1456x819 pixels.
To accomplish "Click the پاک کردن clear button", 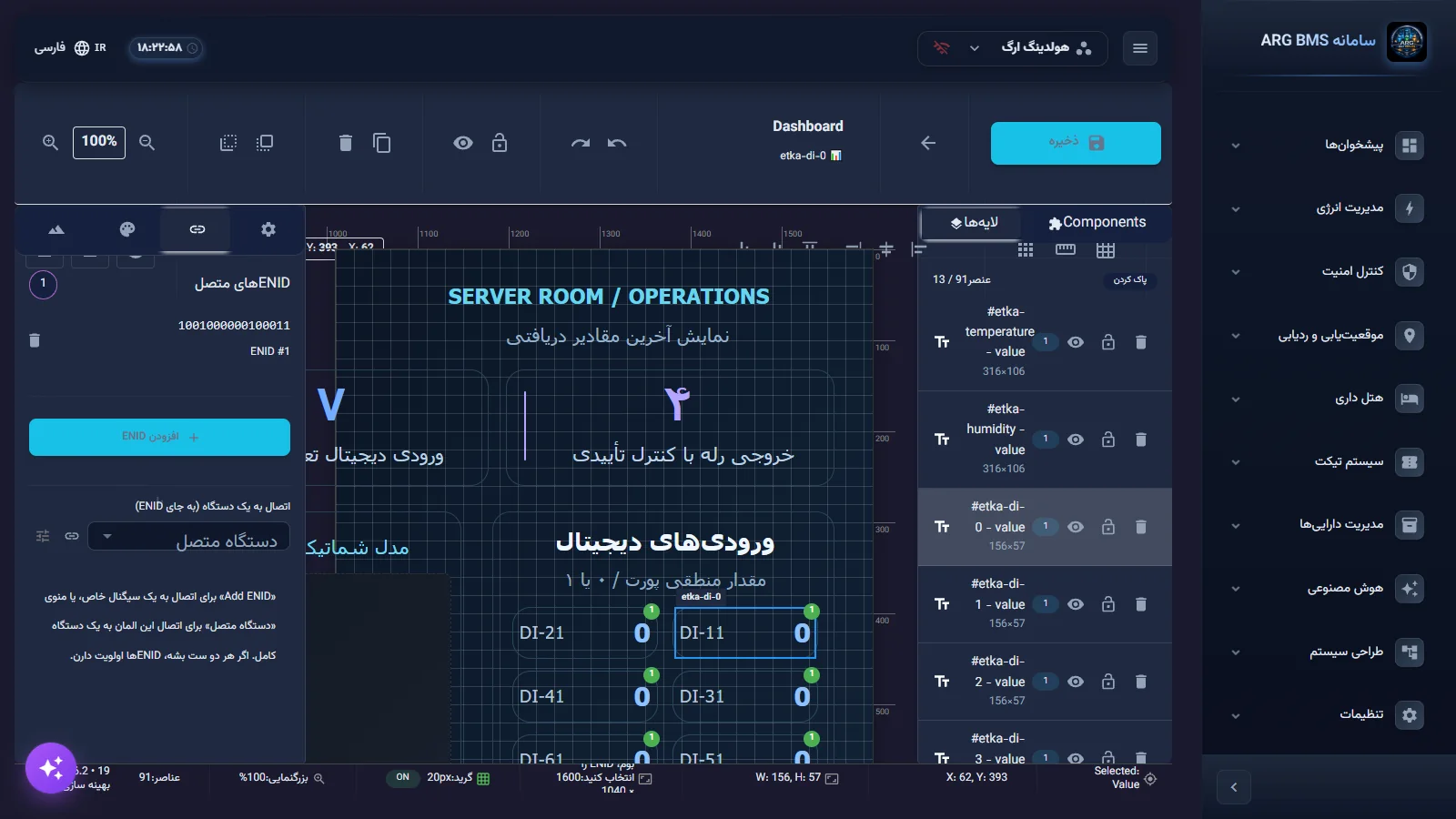I will point(1130,280).
